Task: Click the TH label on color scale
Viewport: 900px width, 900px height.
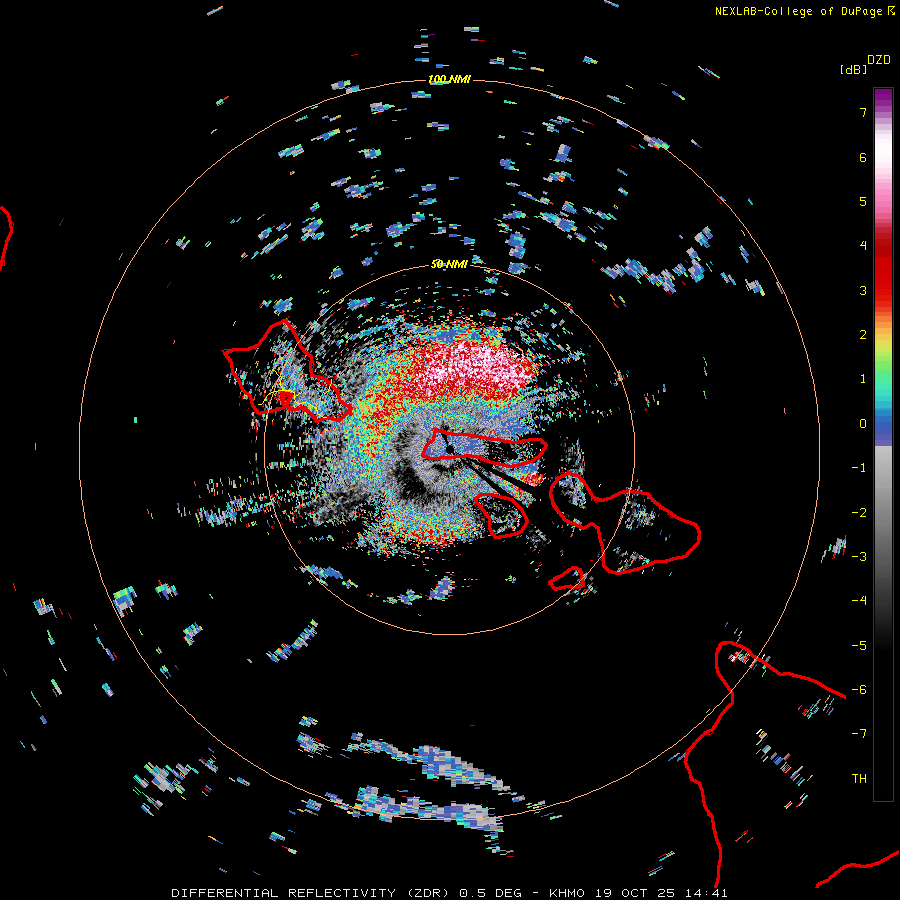Action: 859,779
